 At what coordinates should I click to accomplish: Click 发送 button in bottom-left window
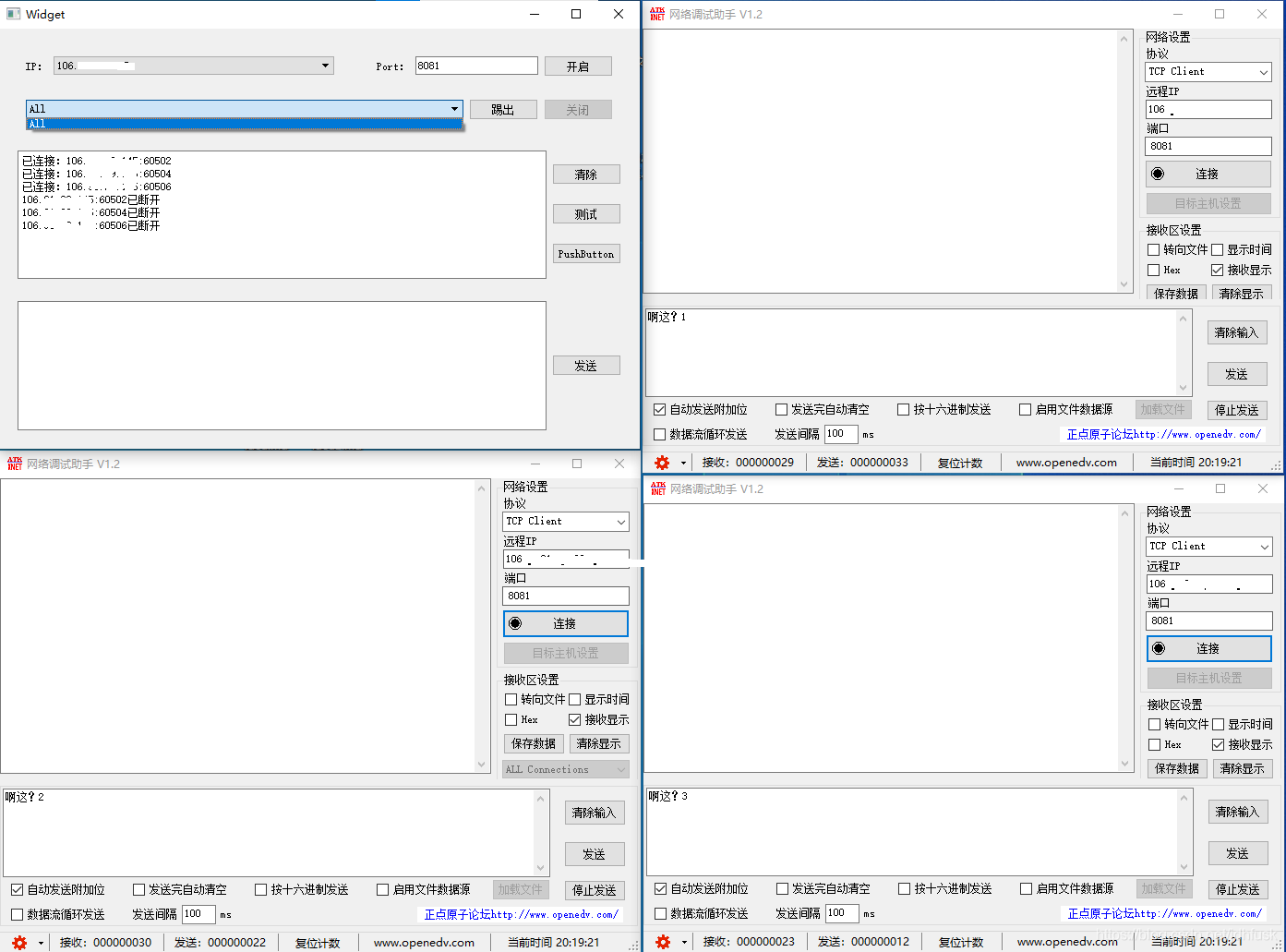tap(595, 854)
